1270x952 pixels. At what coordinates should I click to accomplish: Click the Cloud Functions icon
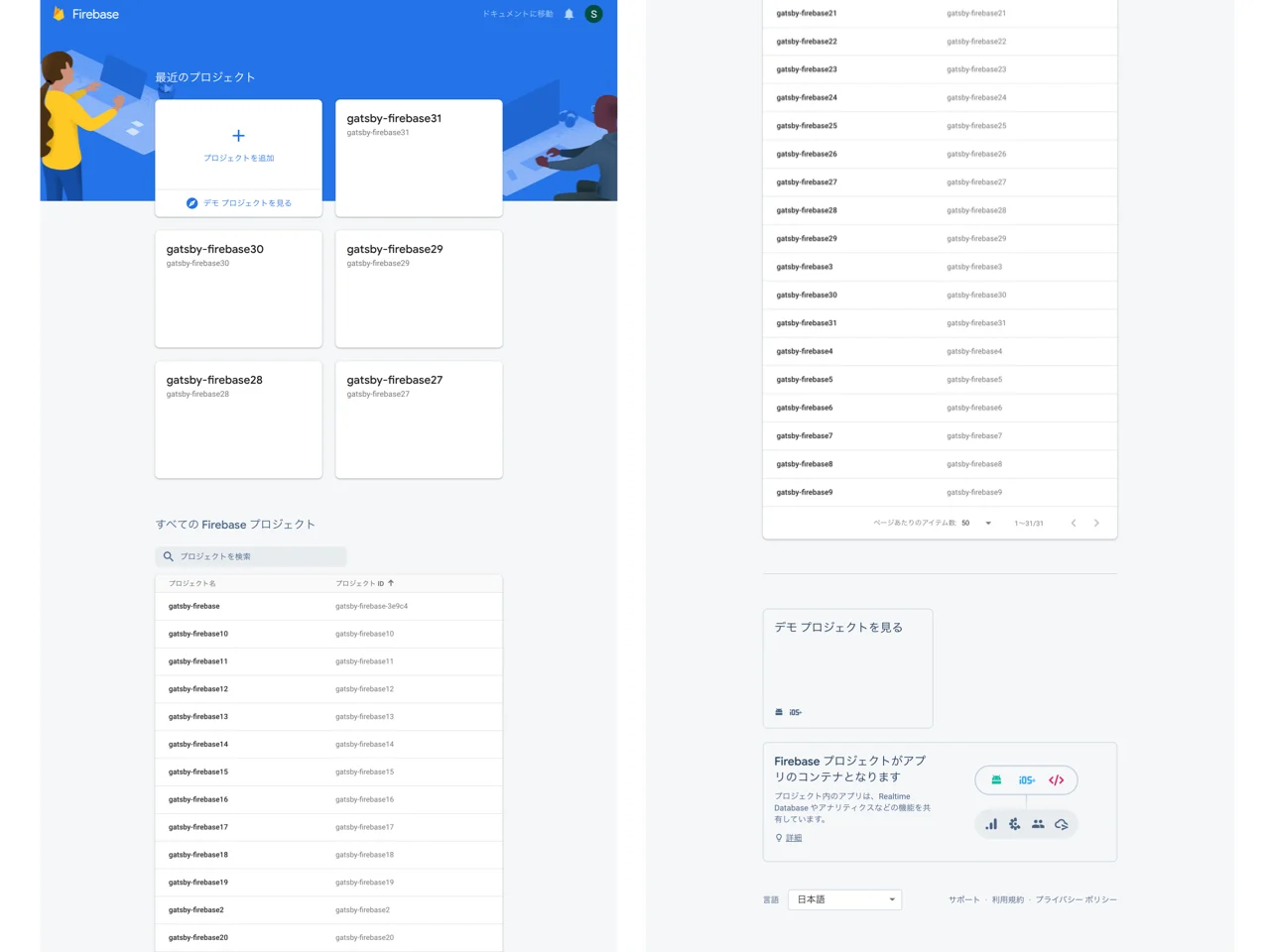point(1062,824)
